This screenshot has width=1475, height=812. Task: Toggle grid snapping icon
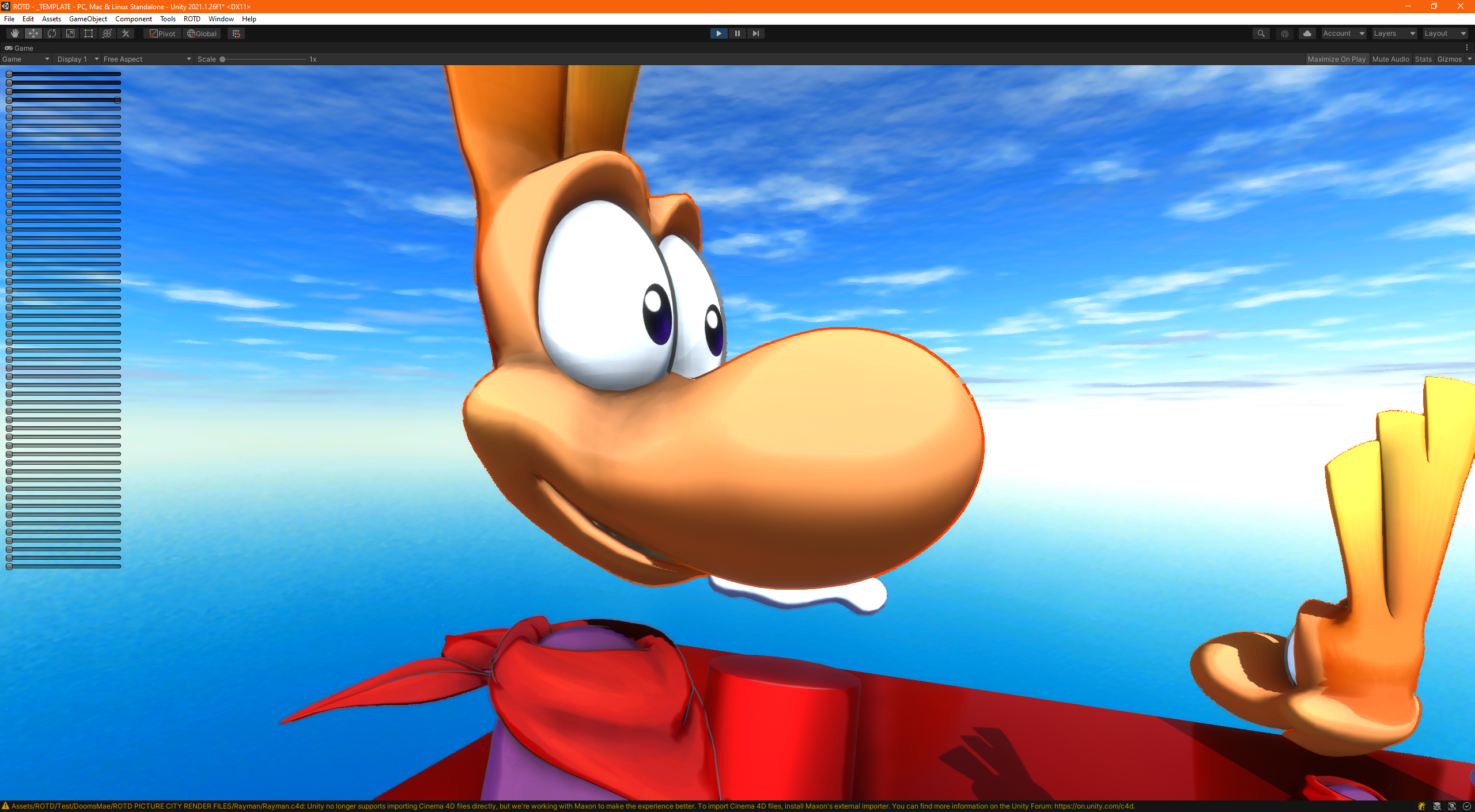coord(236,33)
